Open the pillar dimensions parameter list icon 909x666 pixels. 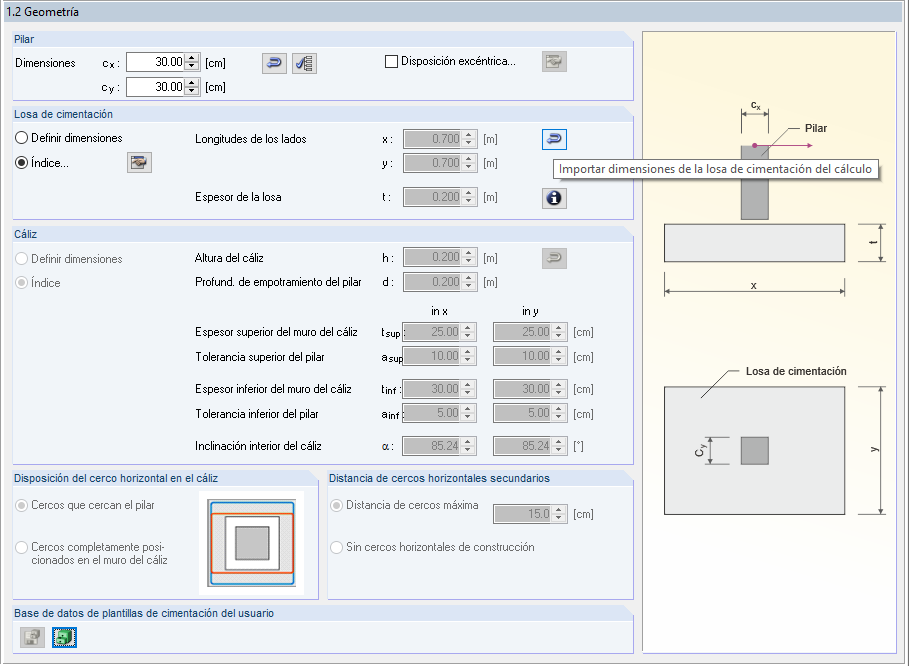[x=304, y=63]
